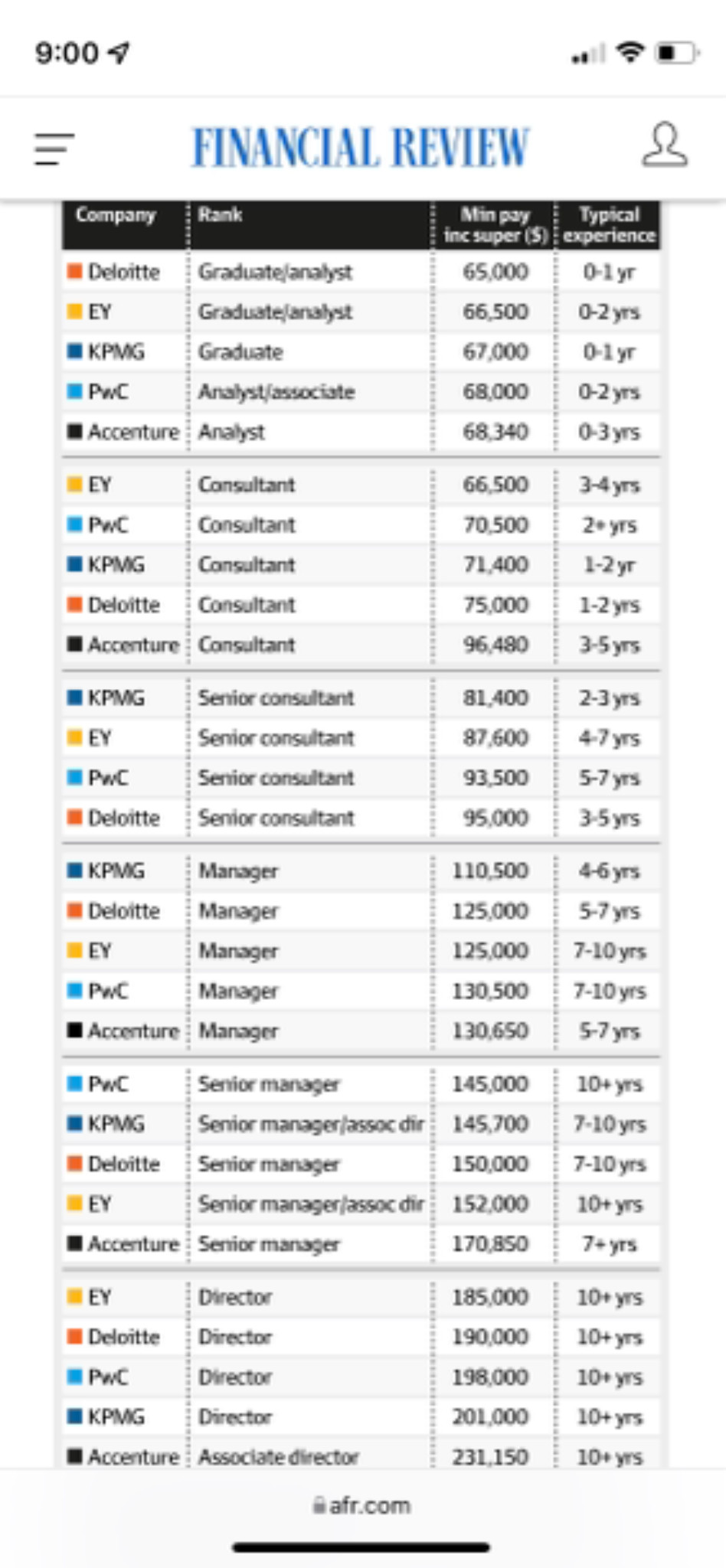The height and width of the screenshot is (1568, 726).
Task: Tap the afr.com address bar
Action: (x=361, y=1505)
